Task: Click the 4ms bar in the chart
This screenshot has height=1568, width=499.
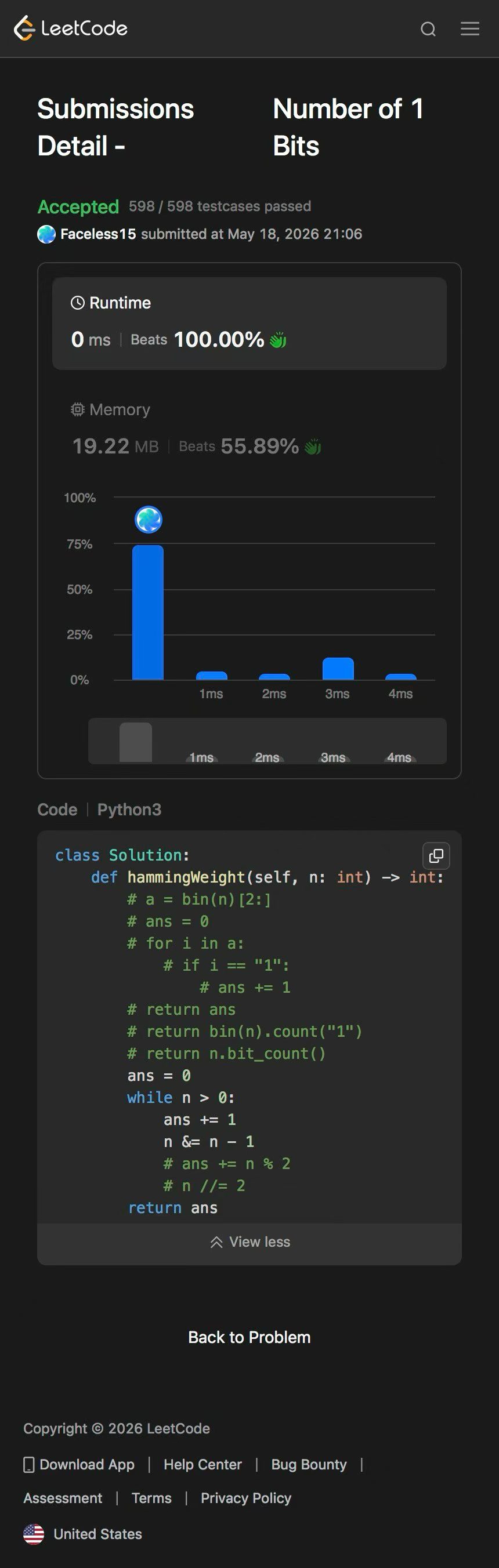Action: (401, 677)
